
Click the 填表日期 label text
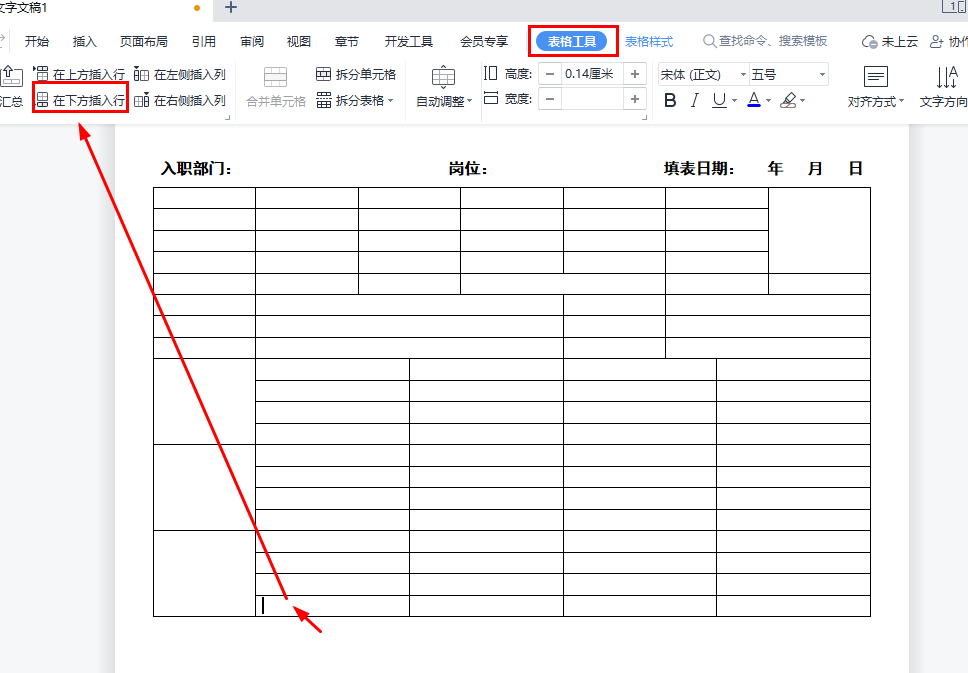[699, 169]
